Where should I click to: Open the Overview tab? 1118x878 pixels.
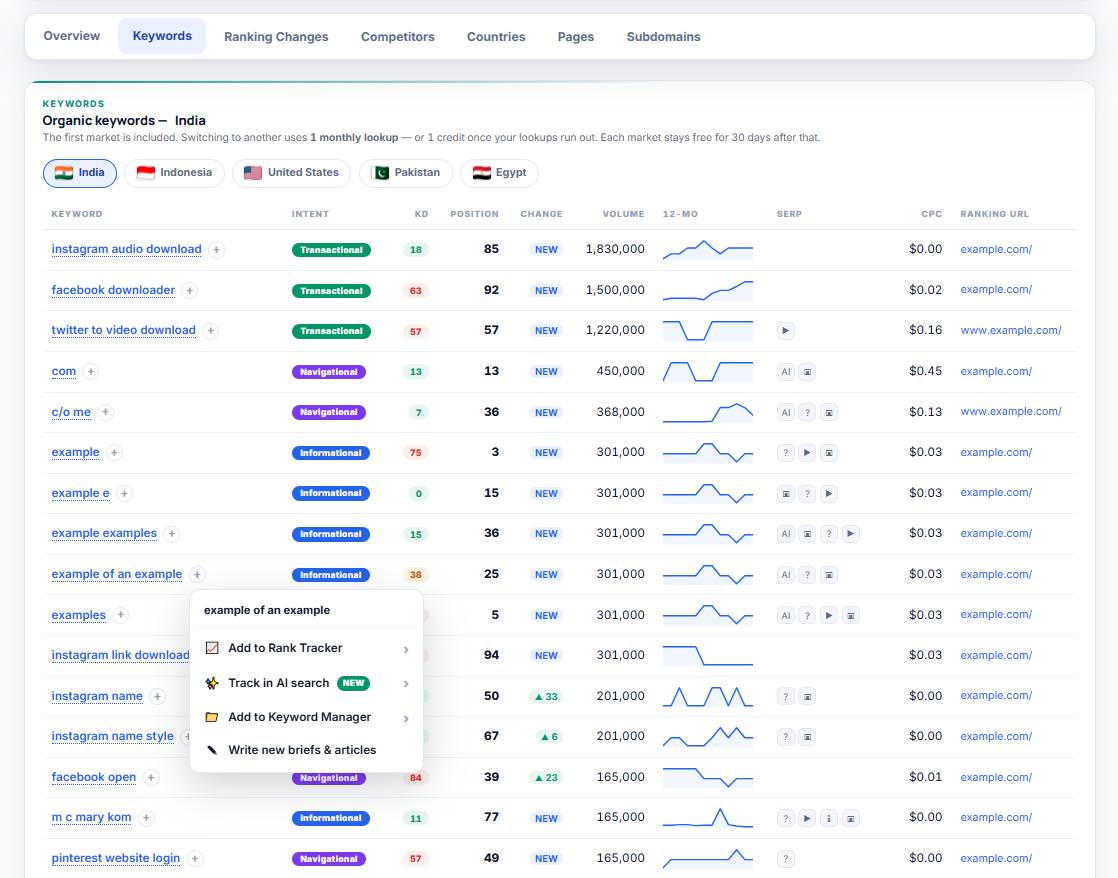72,36
